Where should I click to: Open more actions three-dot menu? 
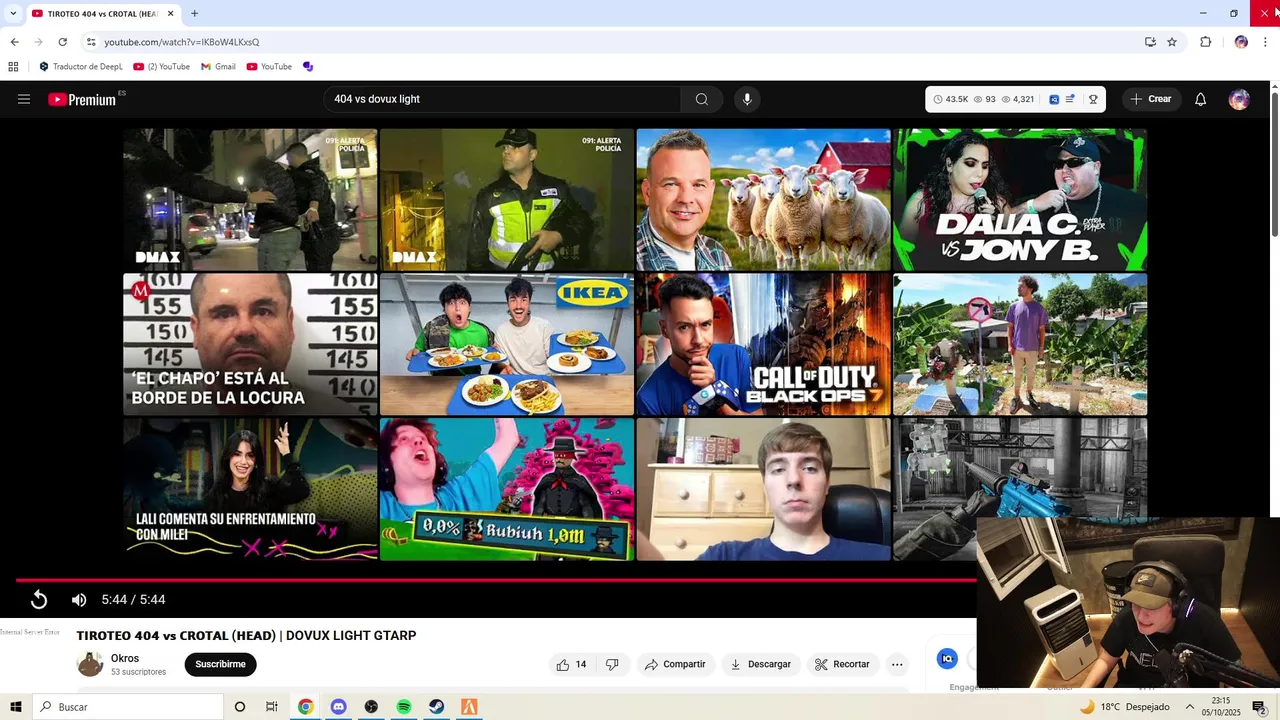click(897, 664)
